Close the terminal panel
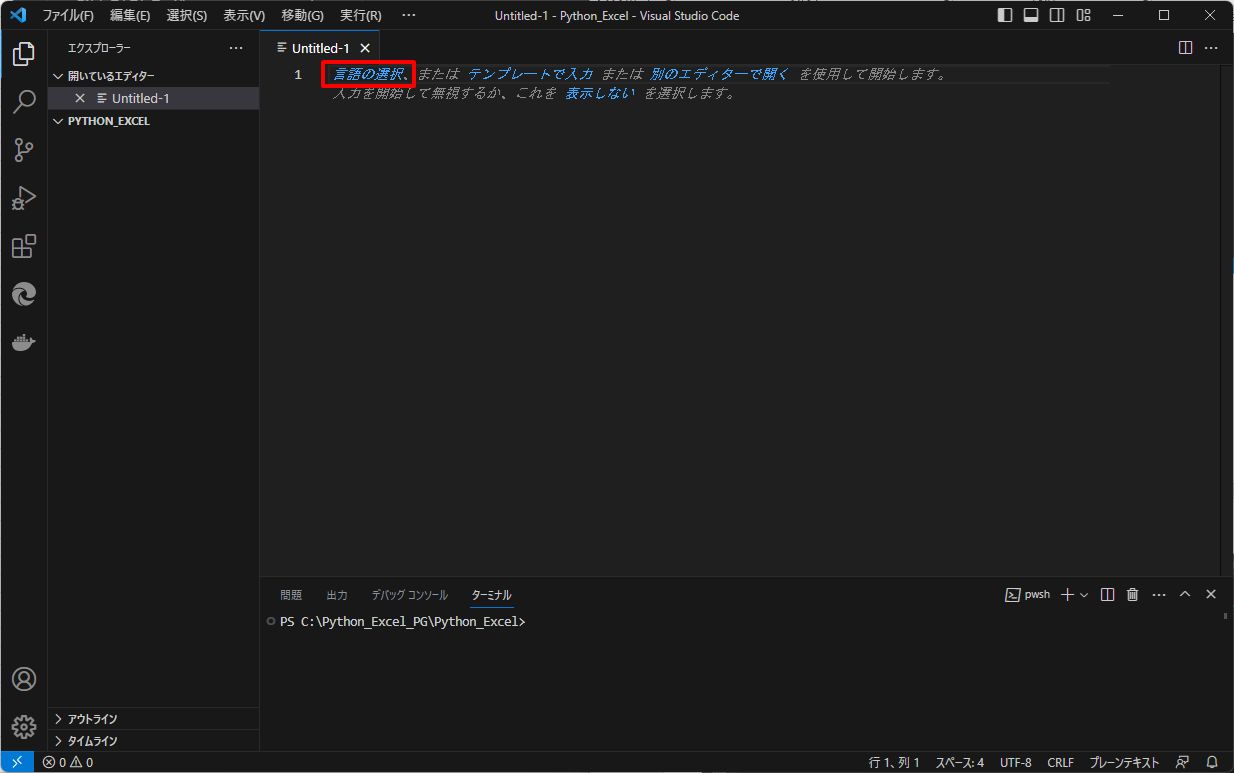1234x773 pixels. 1211,594
